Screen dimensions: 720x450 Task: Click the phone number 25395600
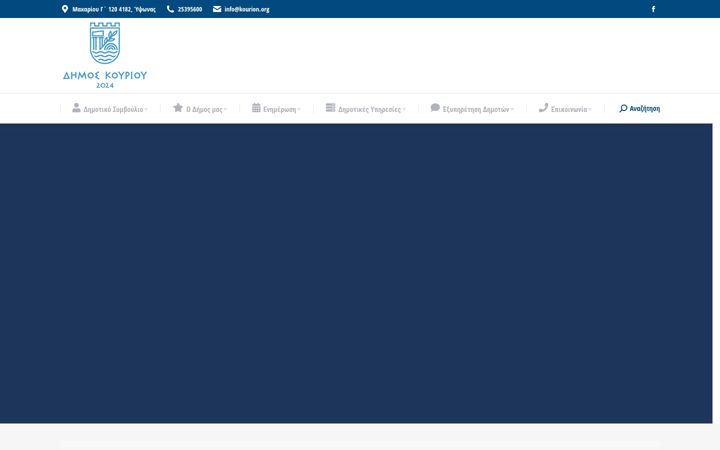point(190,9)
